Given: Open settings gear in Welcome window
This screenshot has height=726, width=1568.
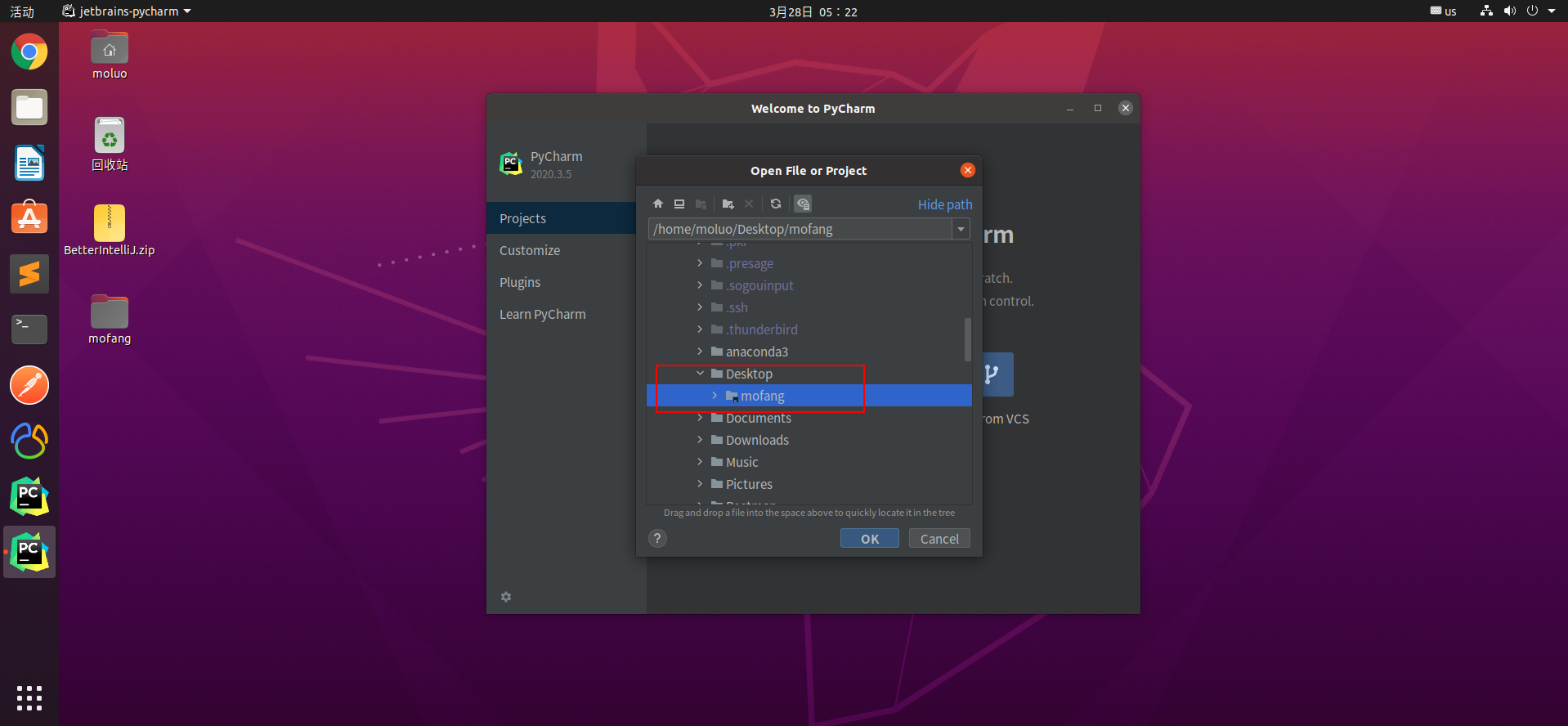Looking at the screenshot, I should click(x=506, y=597).
